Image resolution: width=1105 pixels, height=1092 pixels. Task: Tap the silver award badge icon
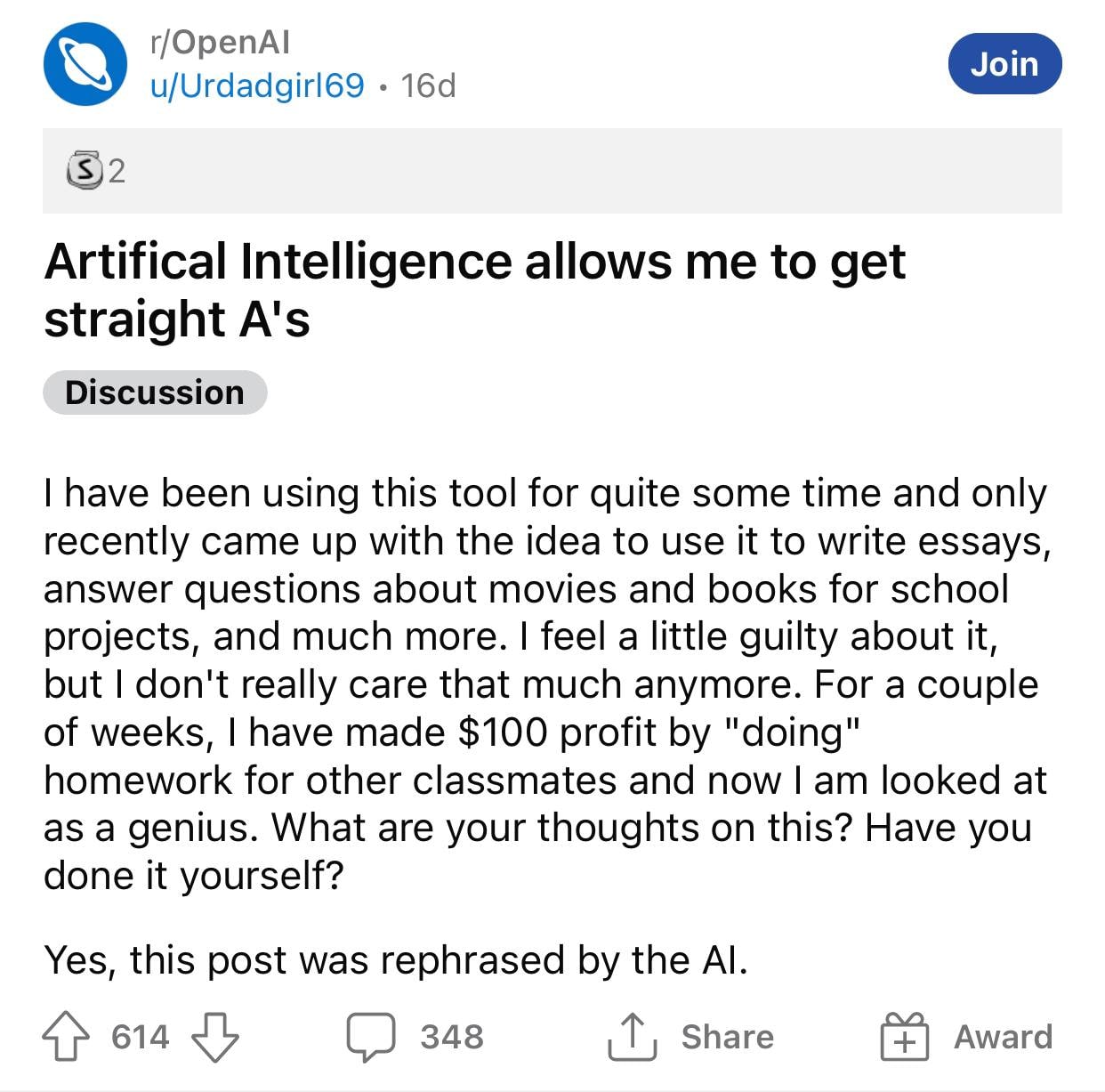pyautogui.click(x=84, y=170)
